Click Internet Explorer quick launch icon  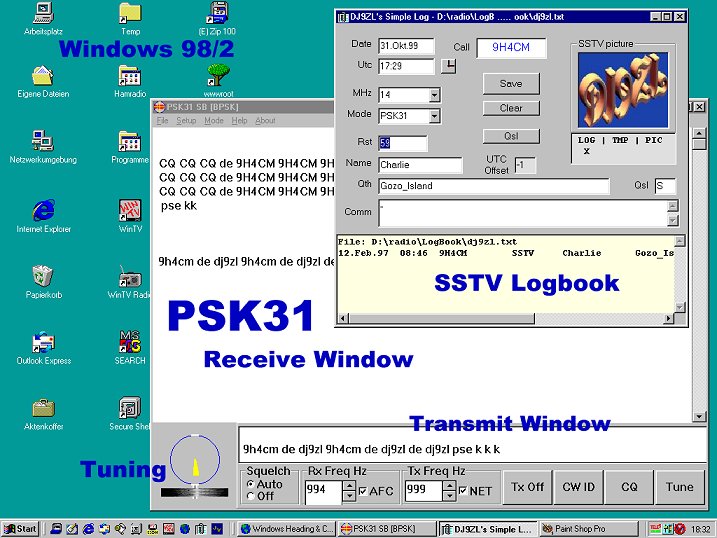point(88,529)
